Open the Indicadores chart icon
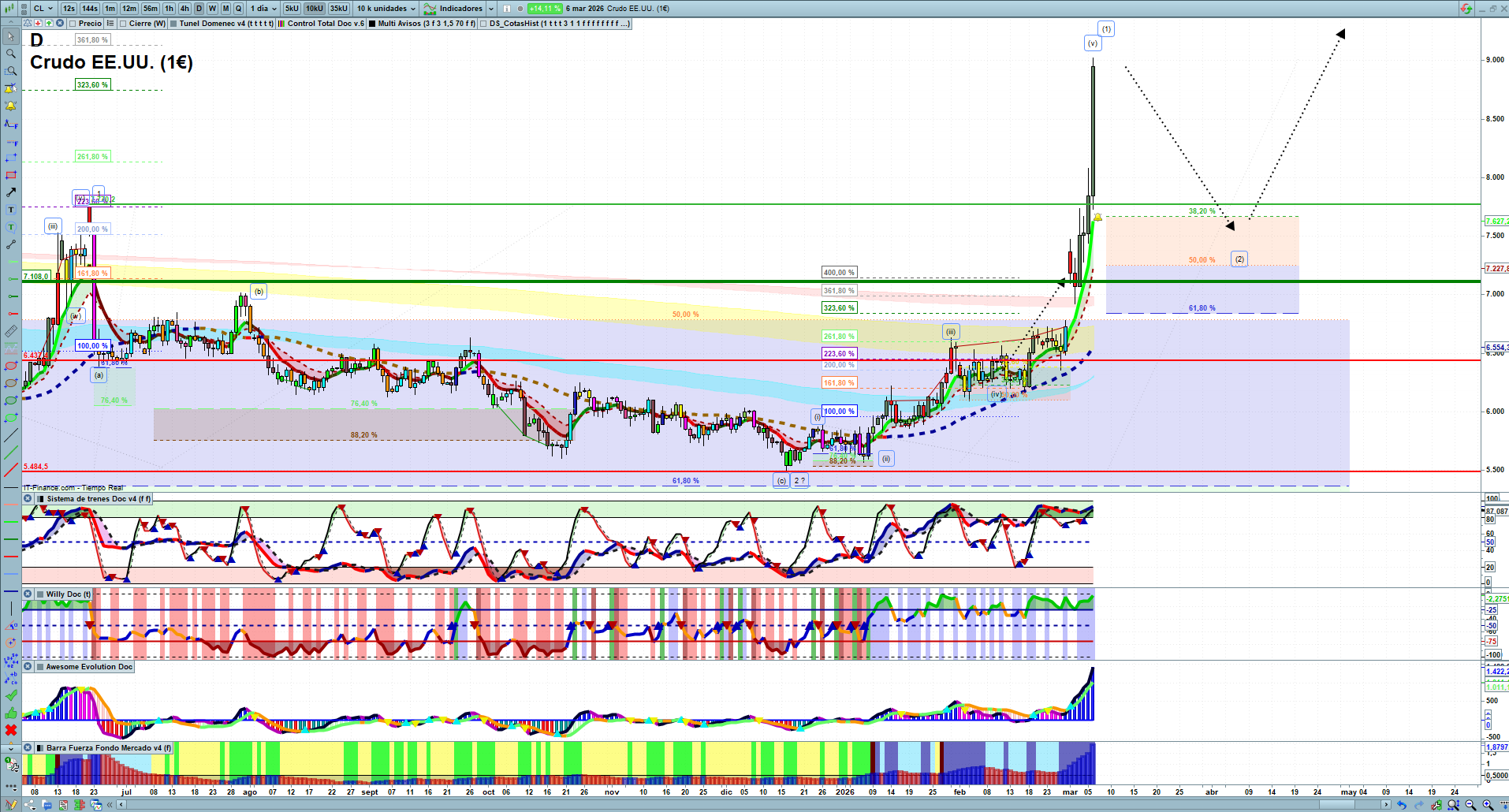This screenshot has height=812, width=1509. (x=430, y=9)
